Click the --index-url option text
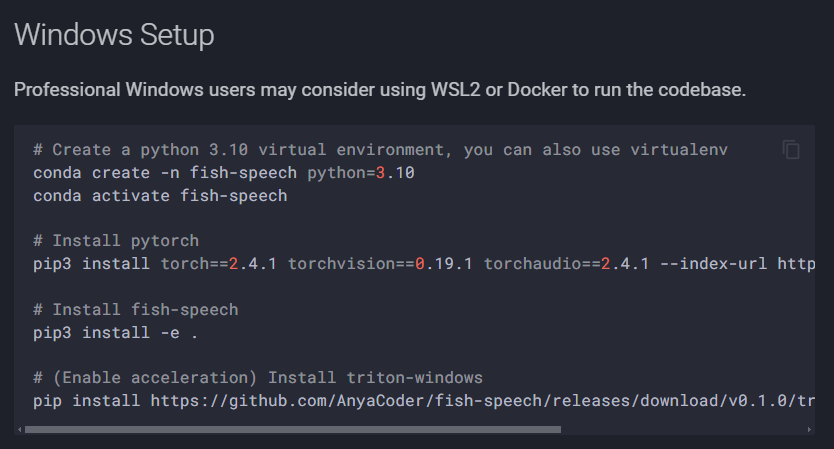This screenshot has height=449, width=834. [x=713, y=264]
